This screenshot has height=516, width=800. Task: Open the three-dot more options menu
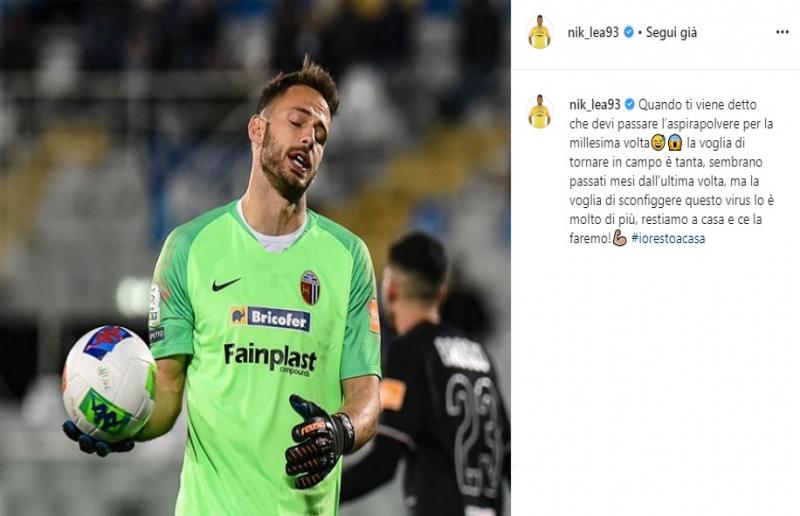coord(782,32)
